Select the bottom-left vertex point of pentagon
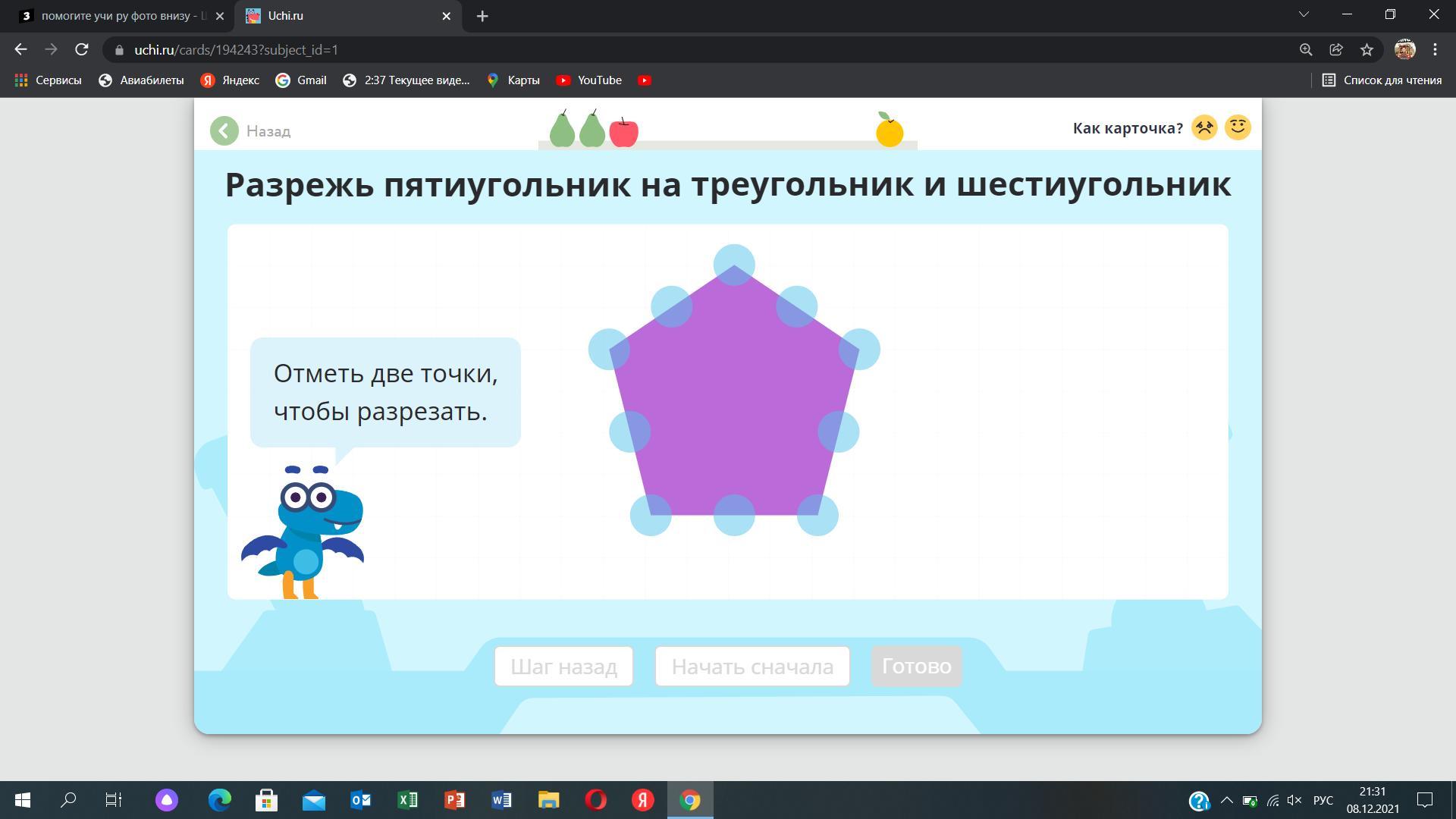This screenshot has height=819, width=1456. (x=651, y=516)
